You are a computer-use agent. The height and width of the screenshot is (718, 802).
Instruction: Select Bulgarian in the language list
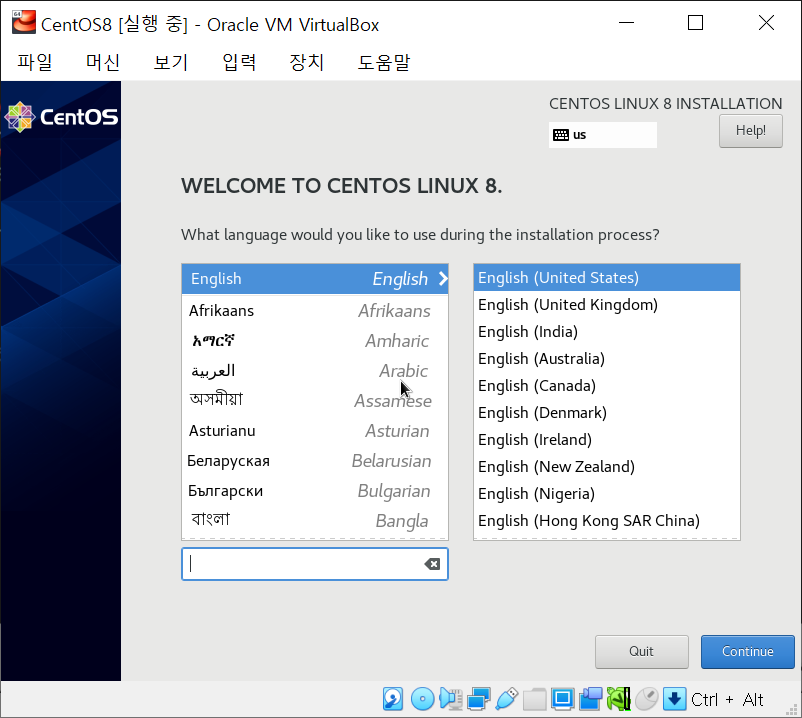pos(315,491)
